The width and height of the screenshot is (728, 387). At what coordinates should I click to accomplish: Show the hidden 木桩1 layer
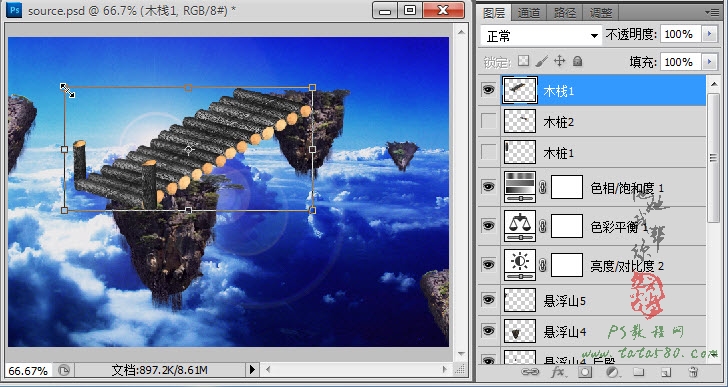click(x=488, y=152)
